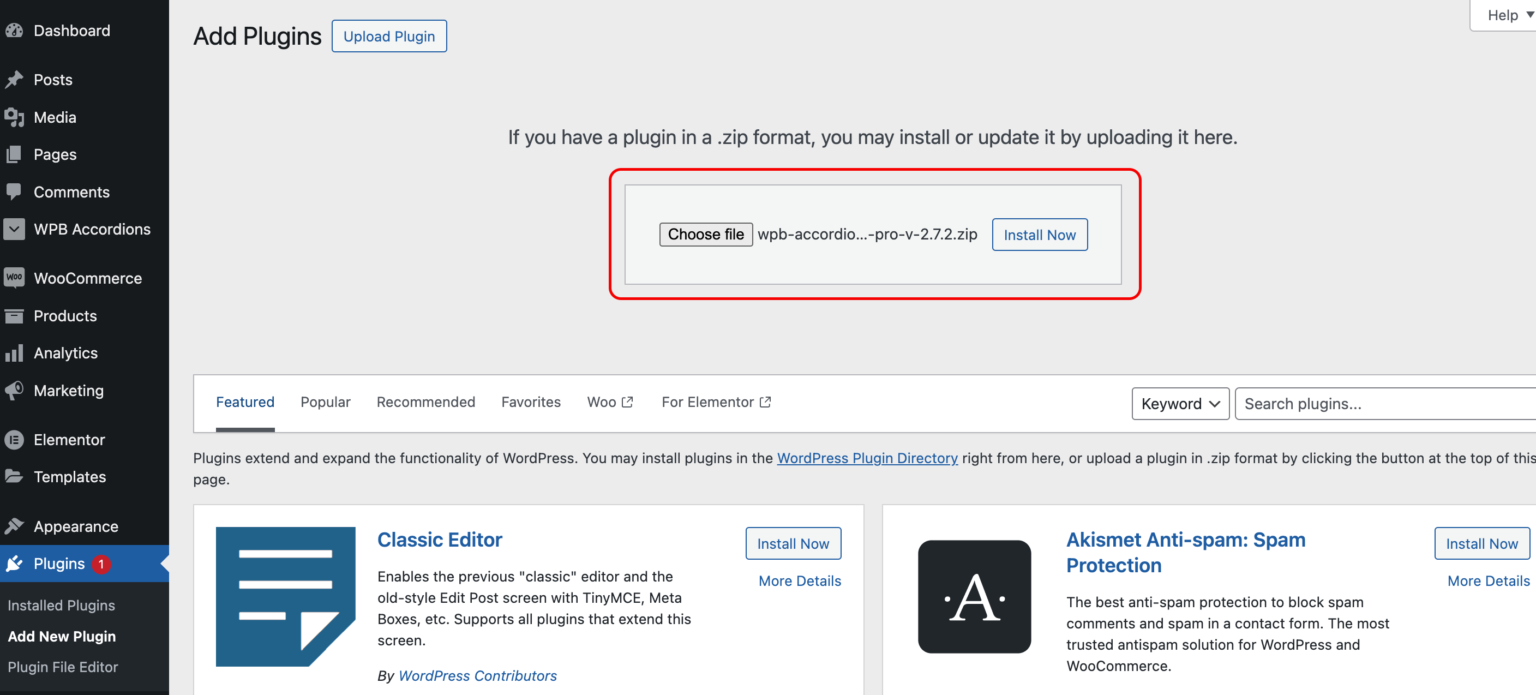Image resolution: width=1536 pixels, height=695 pixels.
Task: Select the Marketing megaphone icon
Action: pos(15,391)
